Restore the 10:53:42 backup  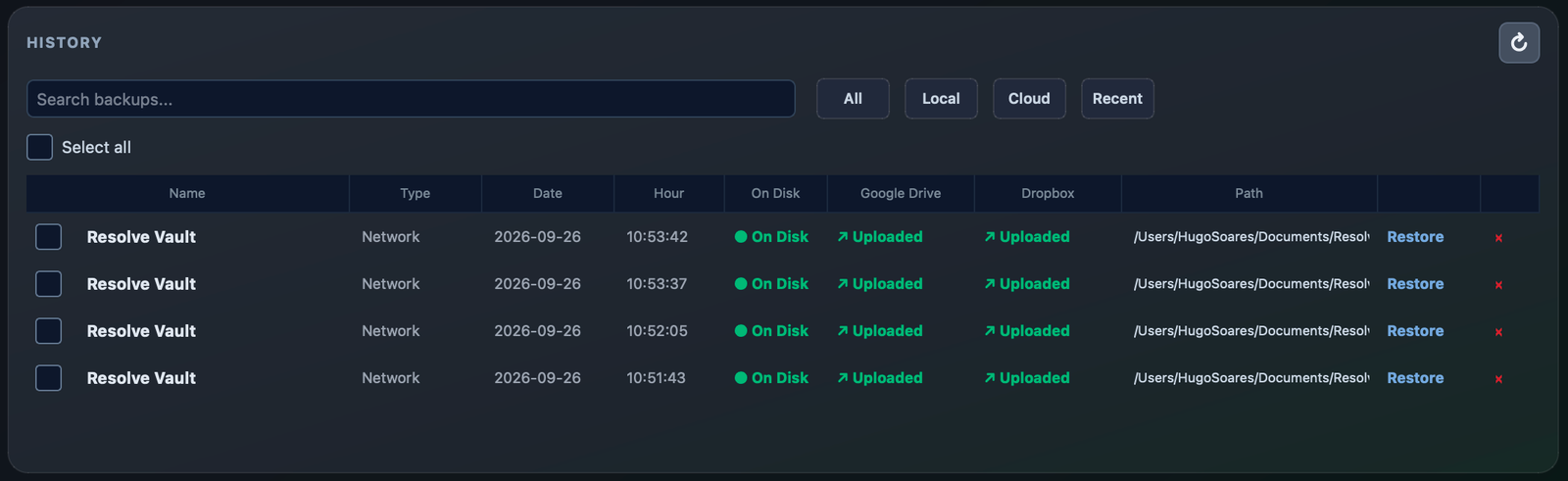[x=1415, y=237]
